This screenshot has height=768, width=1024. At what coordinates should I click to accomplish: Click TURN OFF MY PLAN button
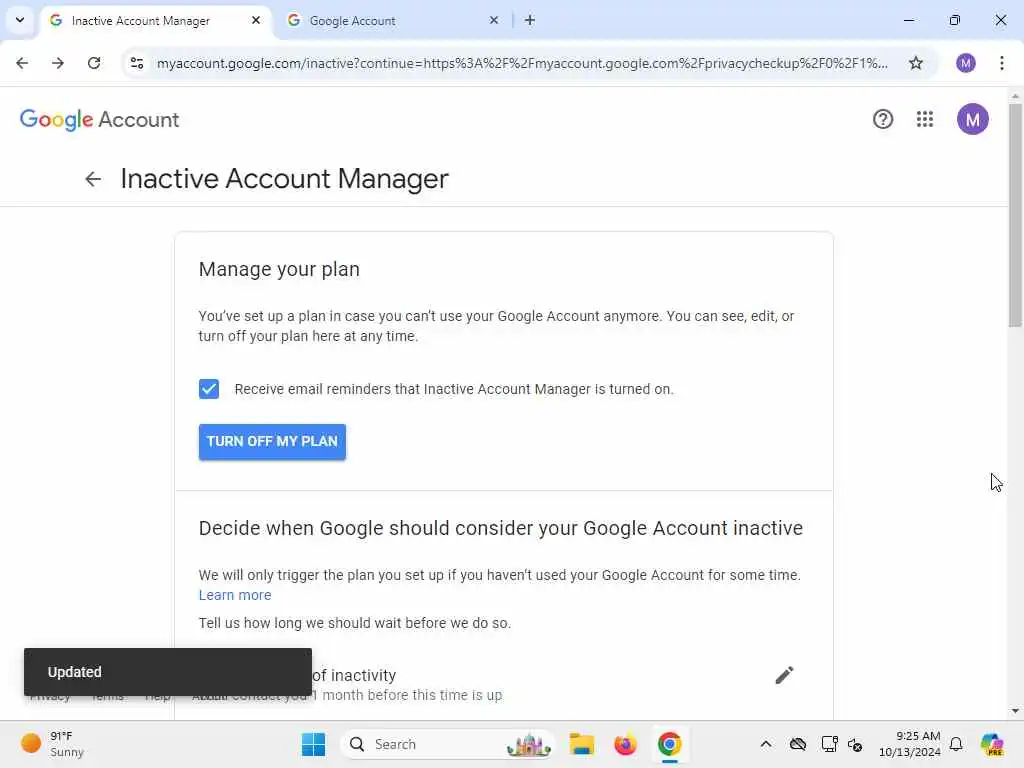pyautogui.click(x=272, y=441)
